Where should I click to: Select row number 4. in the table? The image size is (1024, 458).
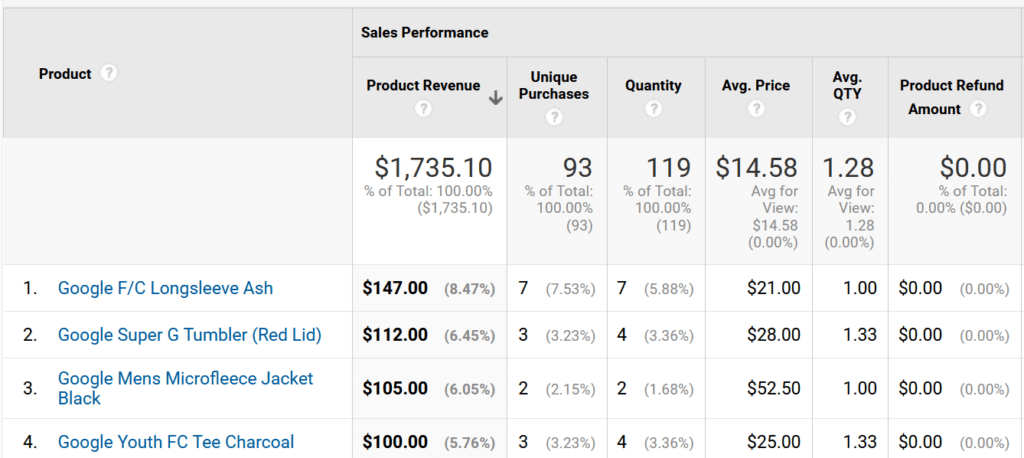click(x=30, y=442)
